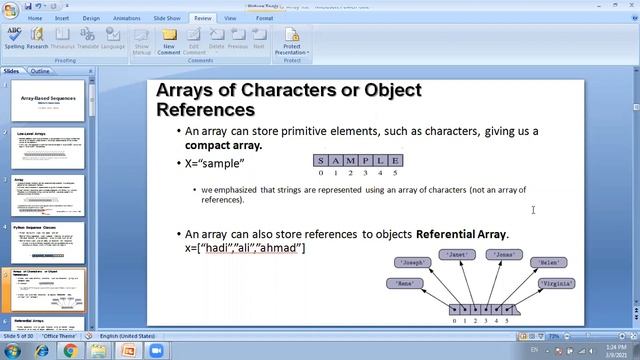Switch to the Insert ribbon tab
This screenshot has height=360, width=640.
[62, 18]
